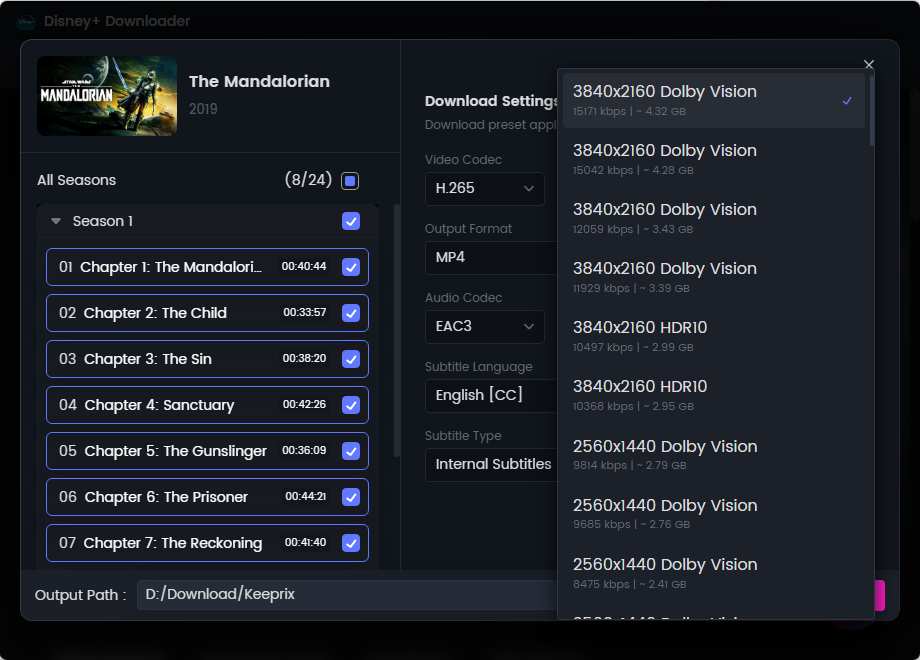The height and width of the screenshot is (660, 920).
Task: Click The Mandalorian poster thumbnail
Action: (107, 96)
